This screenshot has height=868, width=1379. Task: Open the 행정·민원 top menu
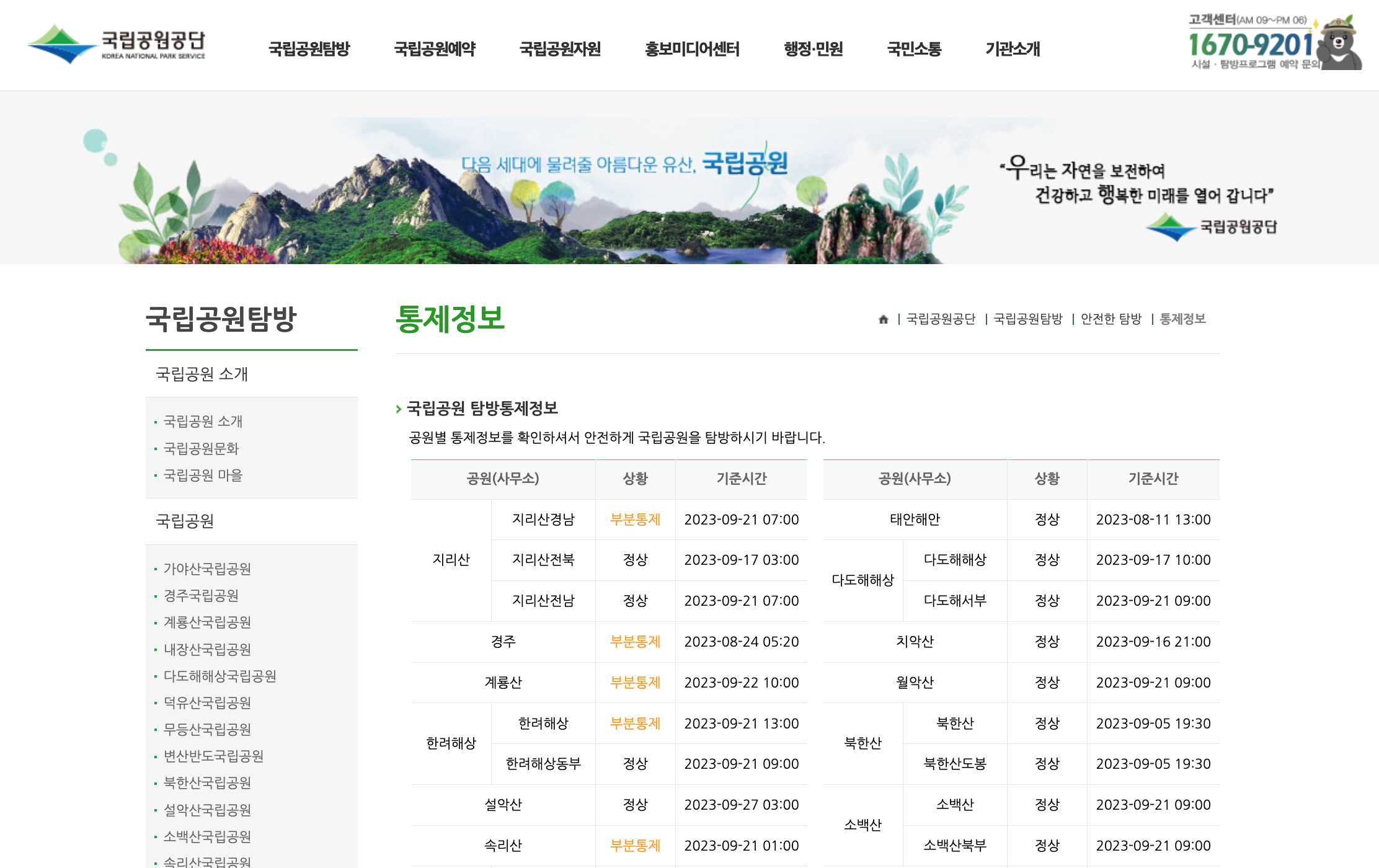click(x=813, y=48)
